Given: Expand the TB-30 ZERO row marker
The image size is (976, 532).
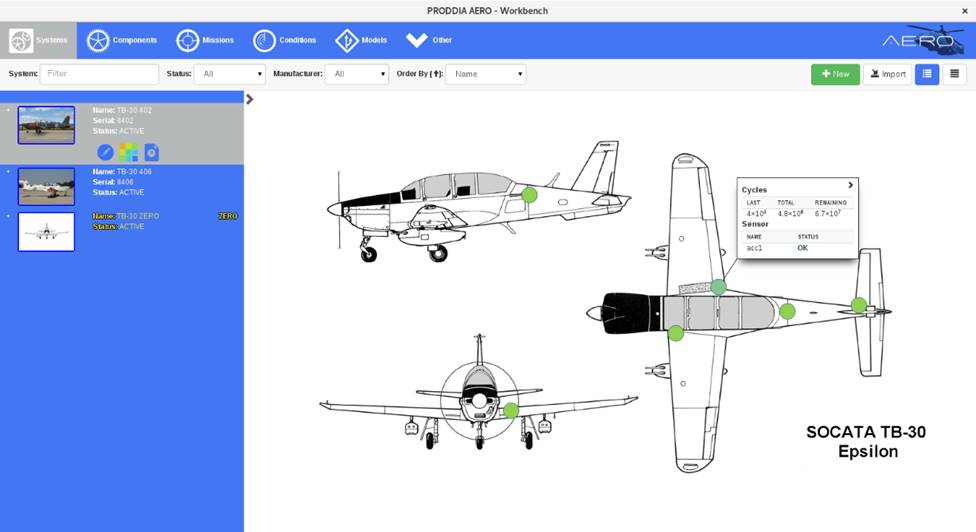Looking at the screenshot, I should click(8, 216).
